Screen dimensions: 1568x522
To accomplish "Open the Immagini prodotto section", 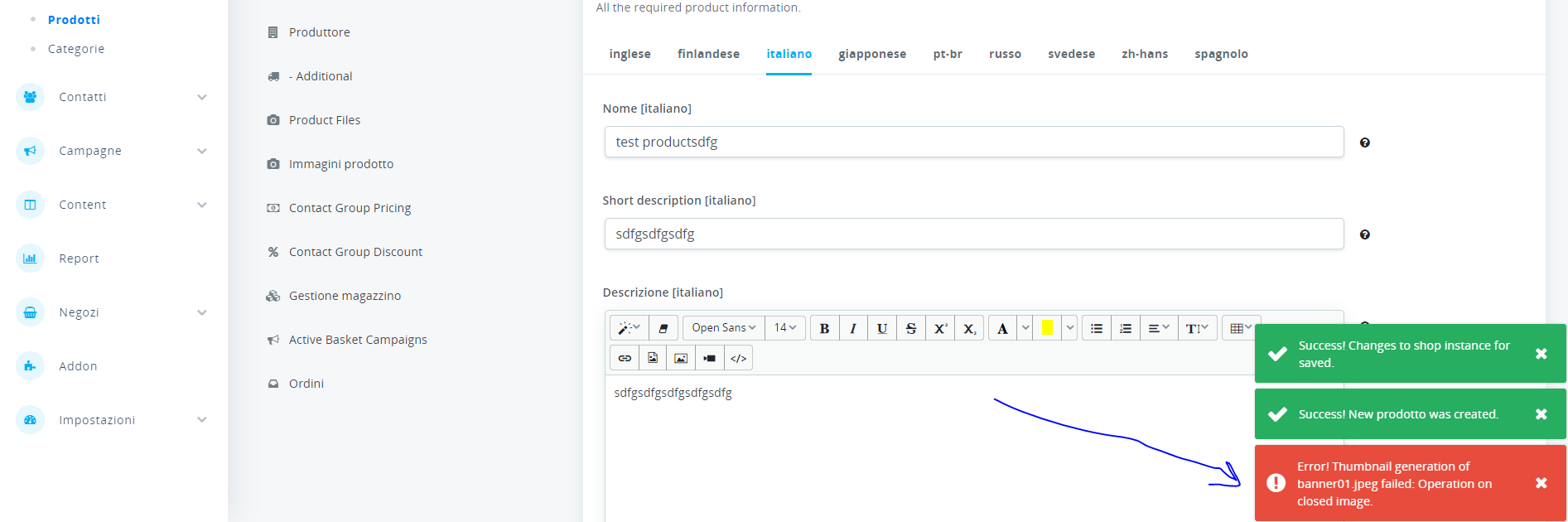I will coord(340,164).
